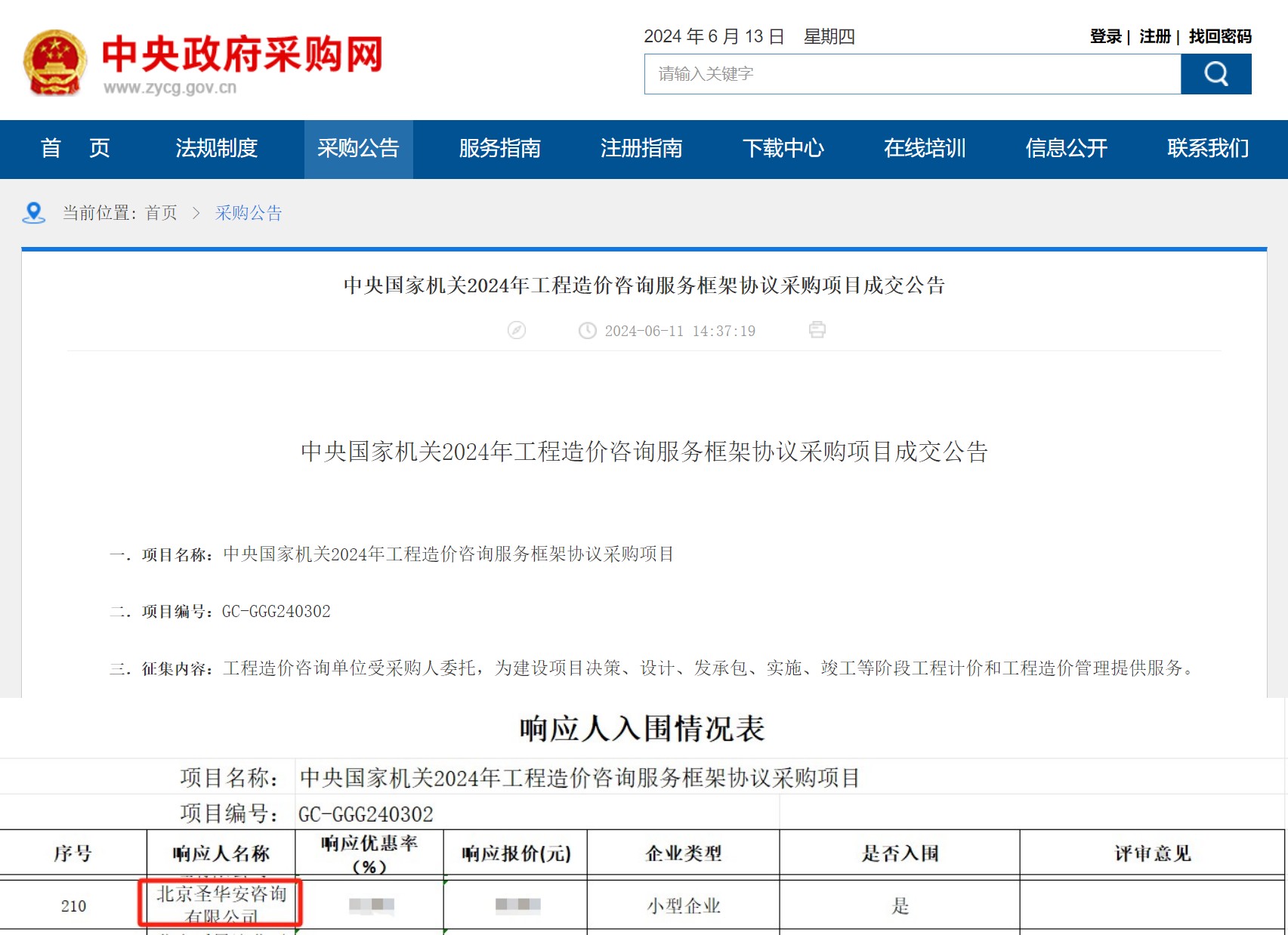Click the breadcrumb chevron arrow

[x=196, y=214]
